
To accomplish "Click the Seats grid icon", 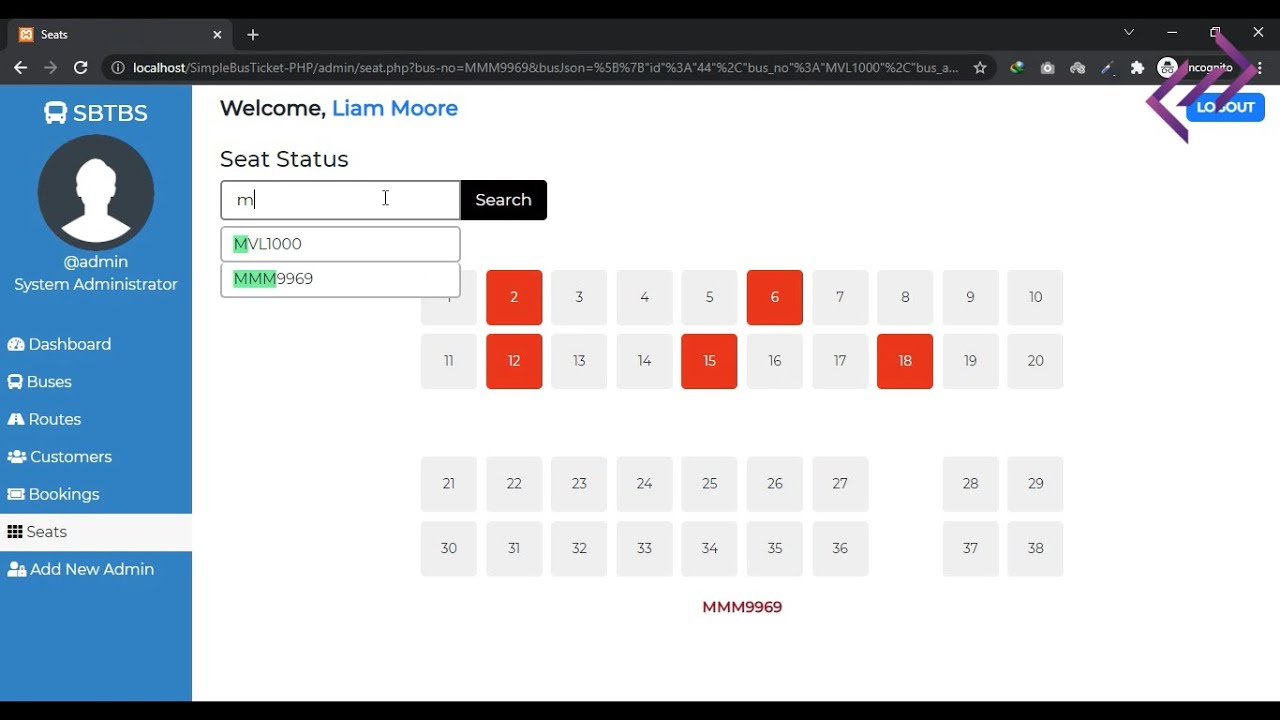I will 15,532.
